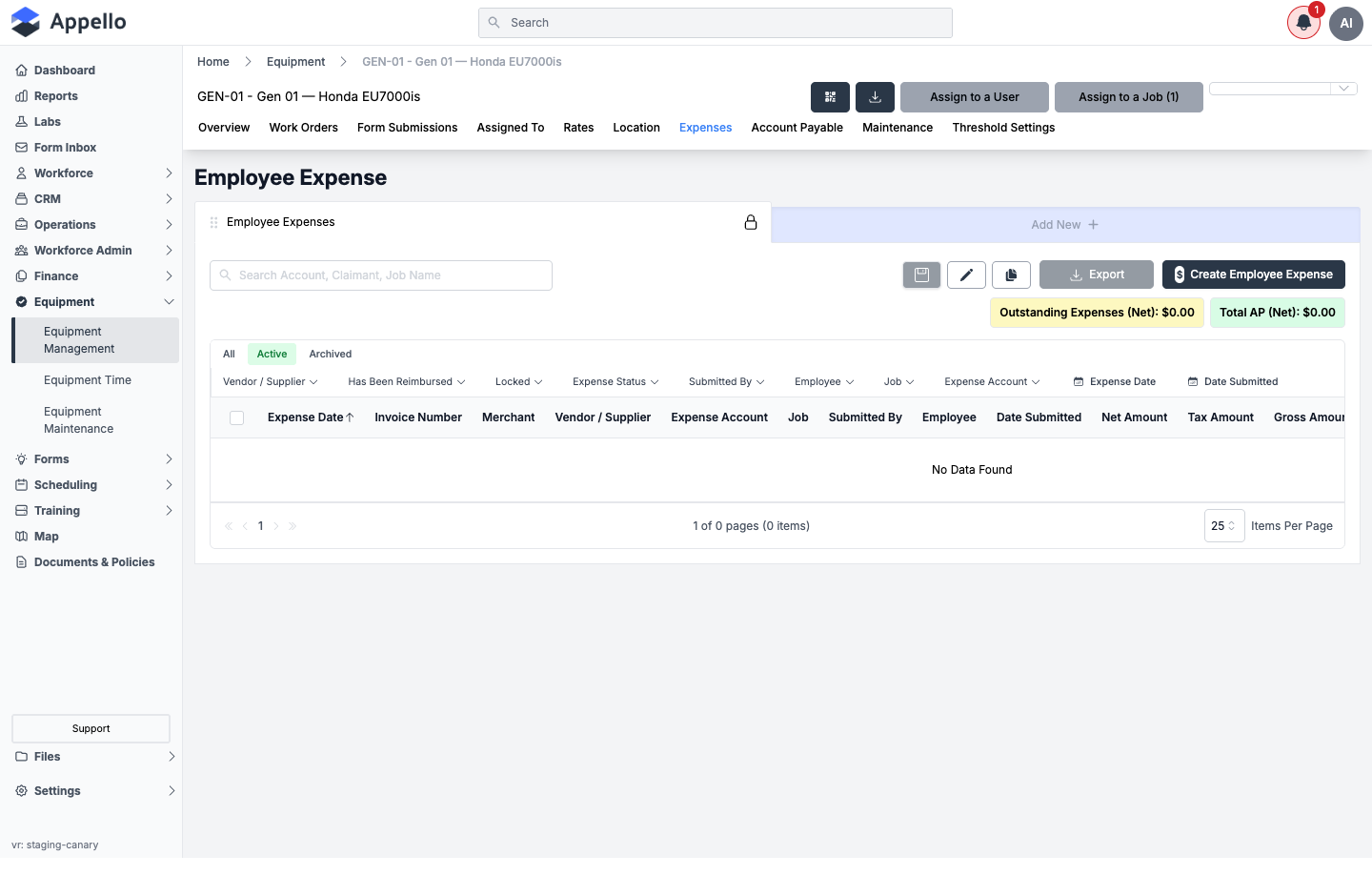Go to the previous page arrow
This screenshot has width=1372, height=875.
pos(245,526)
